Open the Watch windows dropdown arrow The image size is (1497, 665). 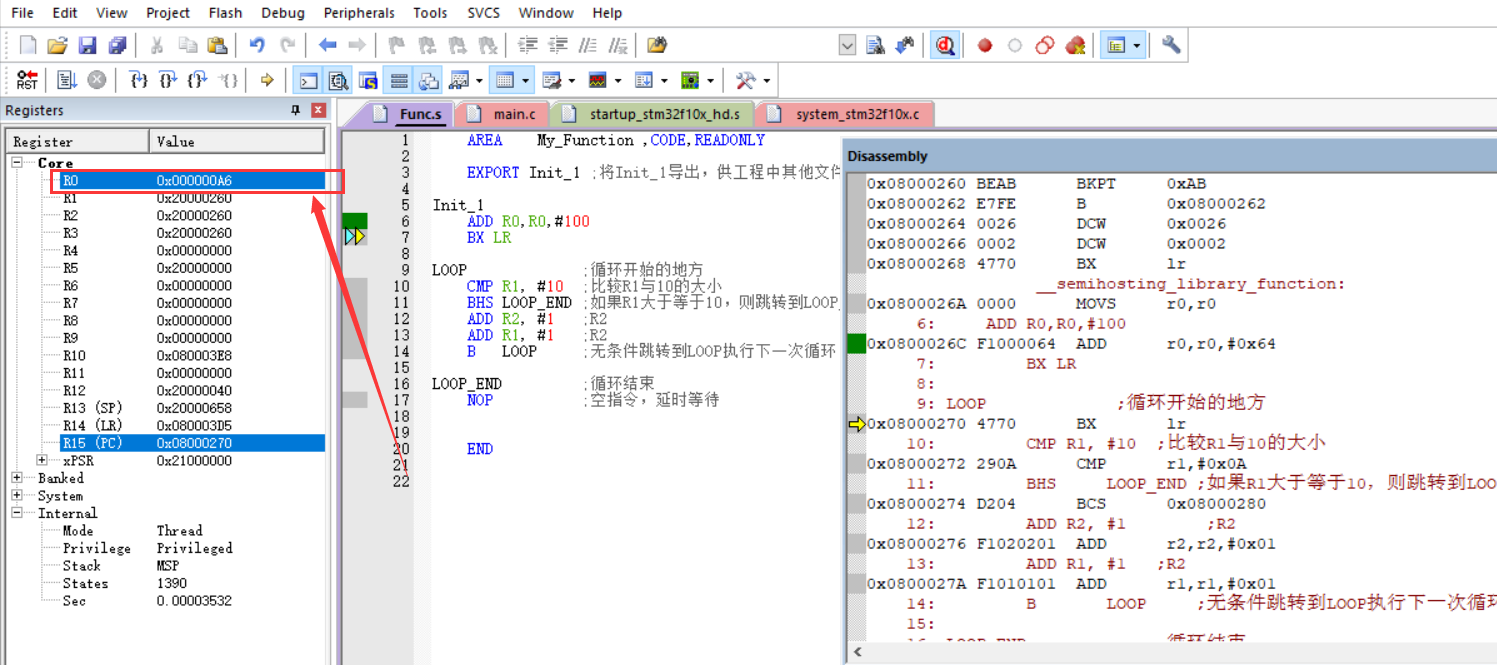point(479,80)
